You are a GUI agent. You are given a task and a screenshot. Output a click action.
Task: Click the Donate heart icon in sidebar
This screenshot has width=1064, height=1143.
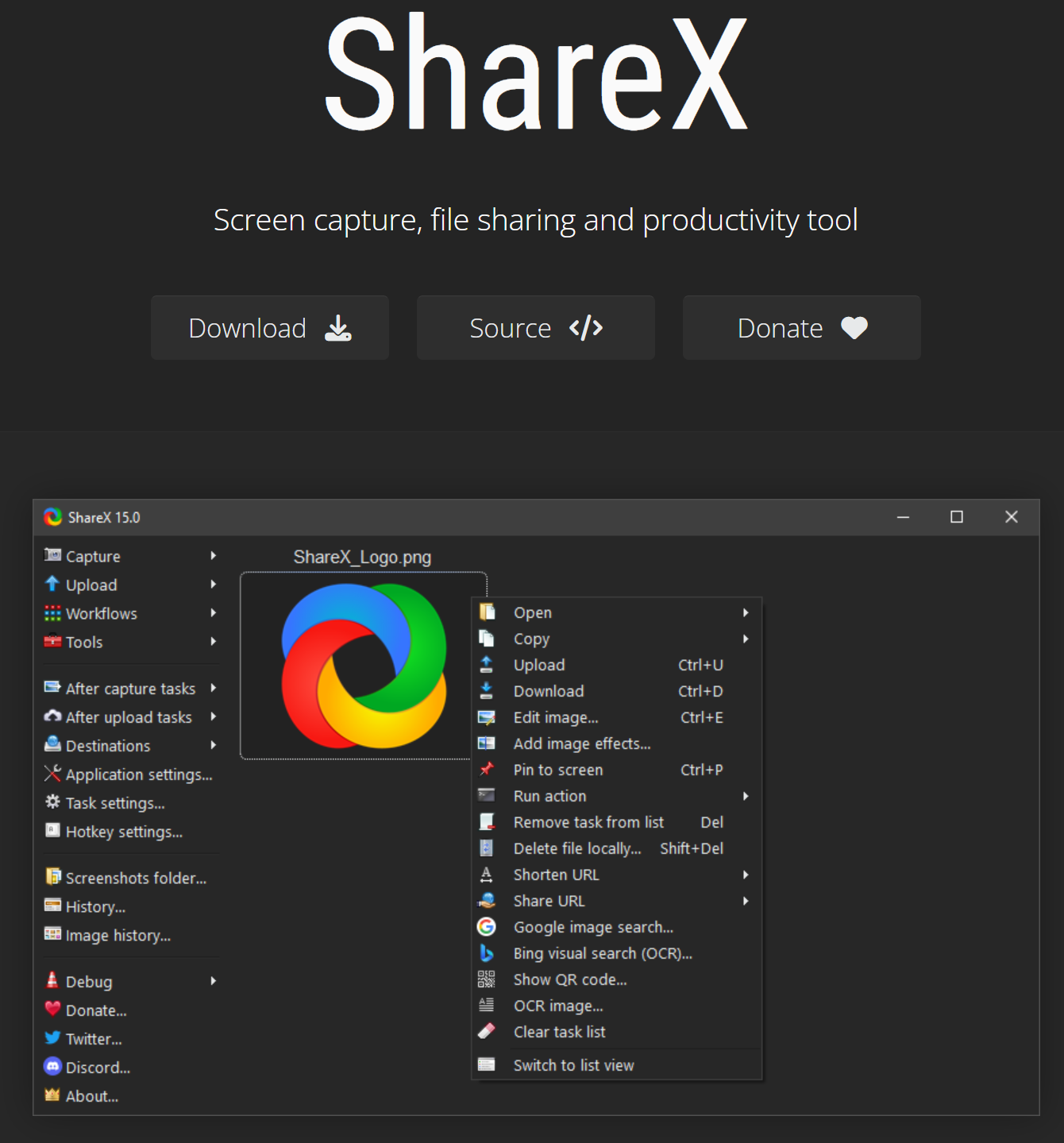coord(52,1009)
